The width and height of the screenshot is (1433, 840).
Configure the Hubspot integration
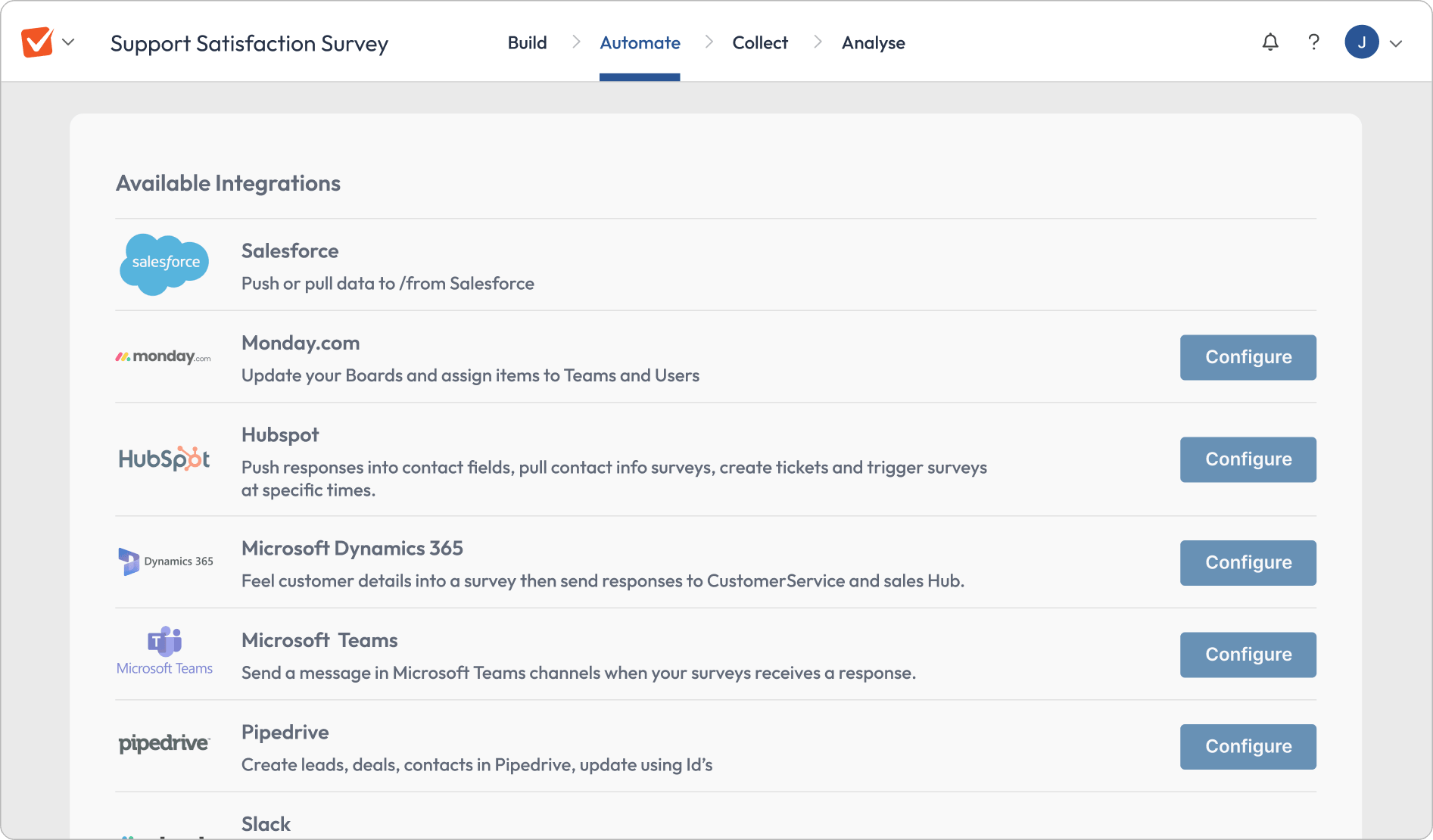[1248, 459]
